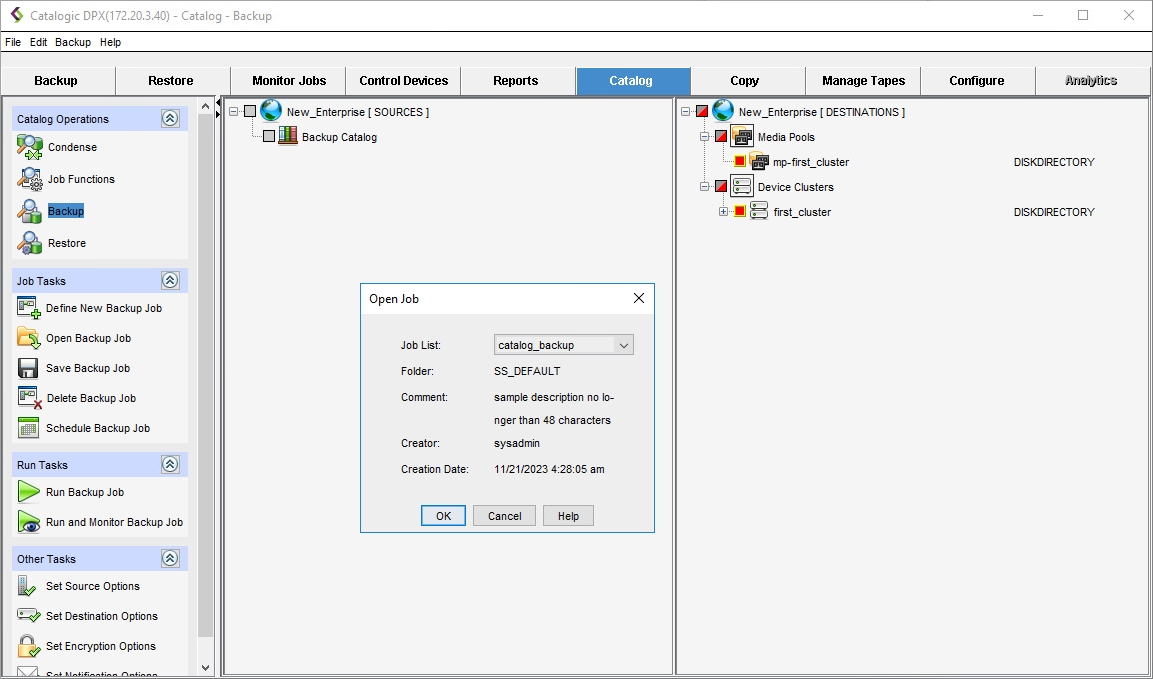The height and width of the screenshot is (679, 1153).
Task: Click the Run Backup Job play icon
Action: [x=29, y=492]
